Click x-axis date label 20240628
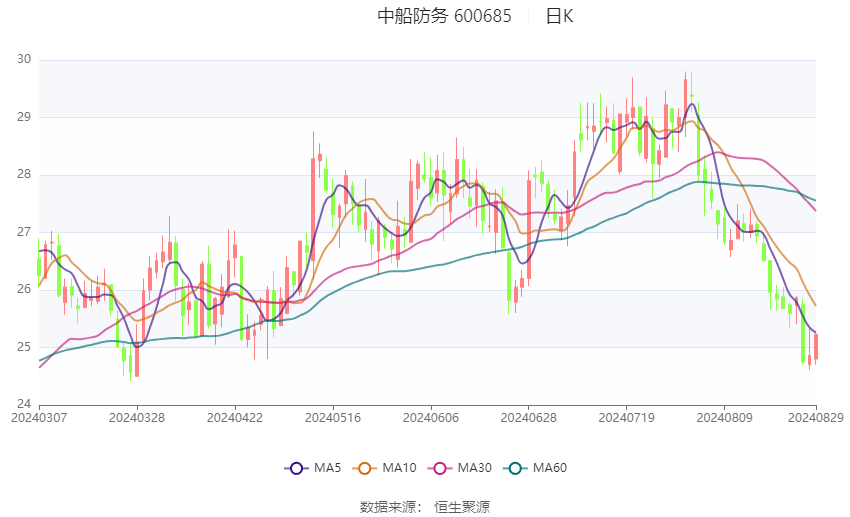The height and width of the screenshot is (517, 850). click(x=529, y=418)
